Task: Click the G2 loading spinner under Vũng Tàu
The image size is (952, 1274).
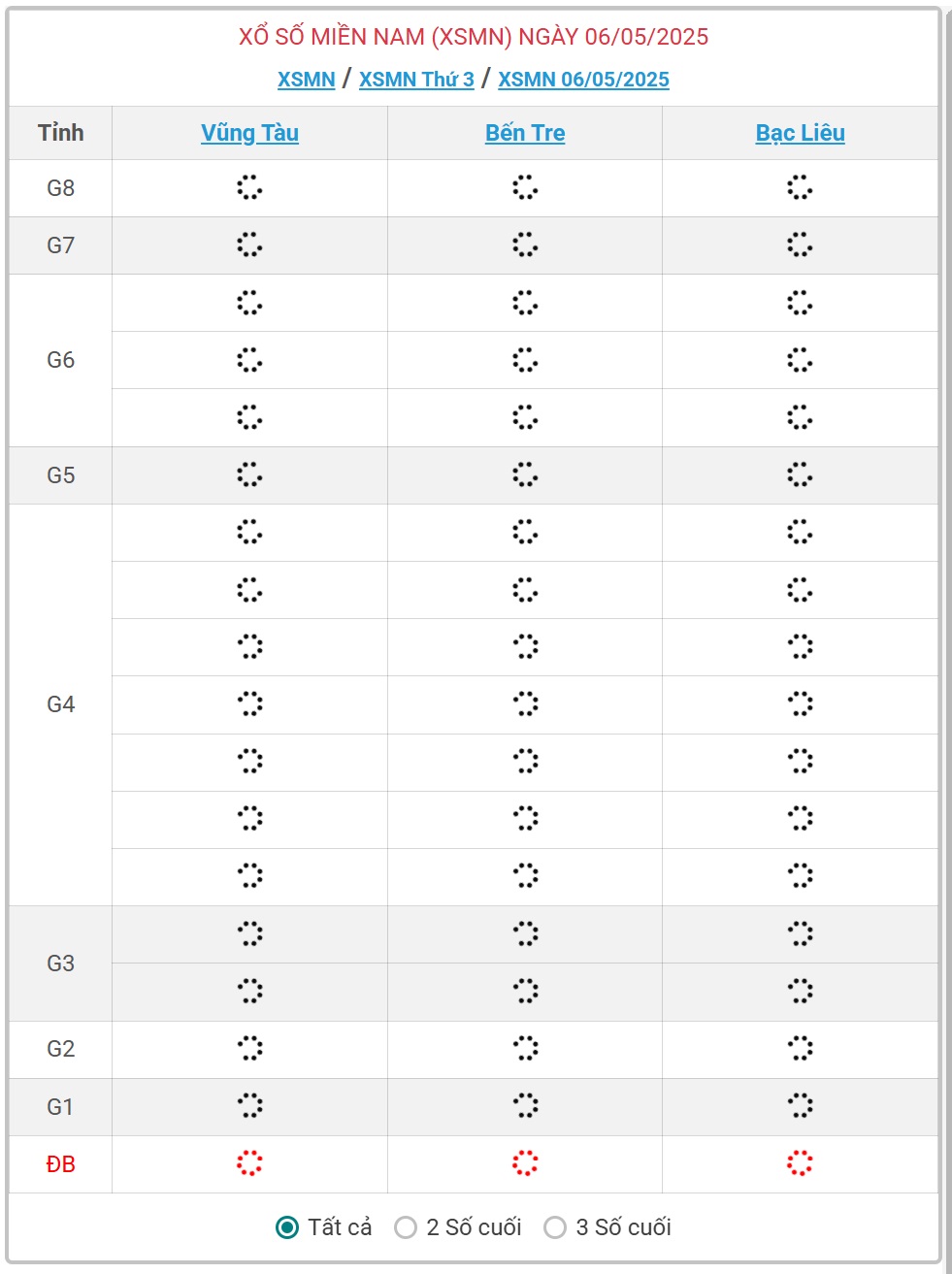Action: coord(249,1048)
